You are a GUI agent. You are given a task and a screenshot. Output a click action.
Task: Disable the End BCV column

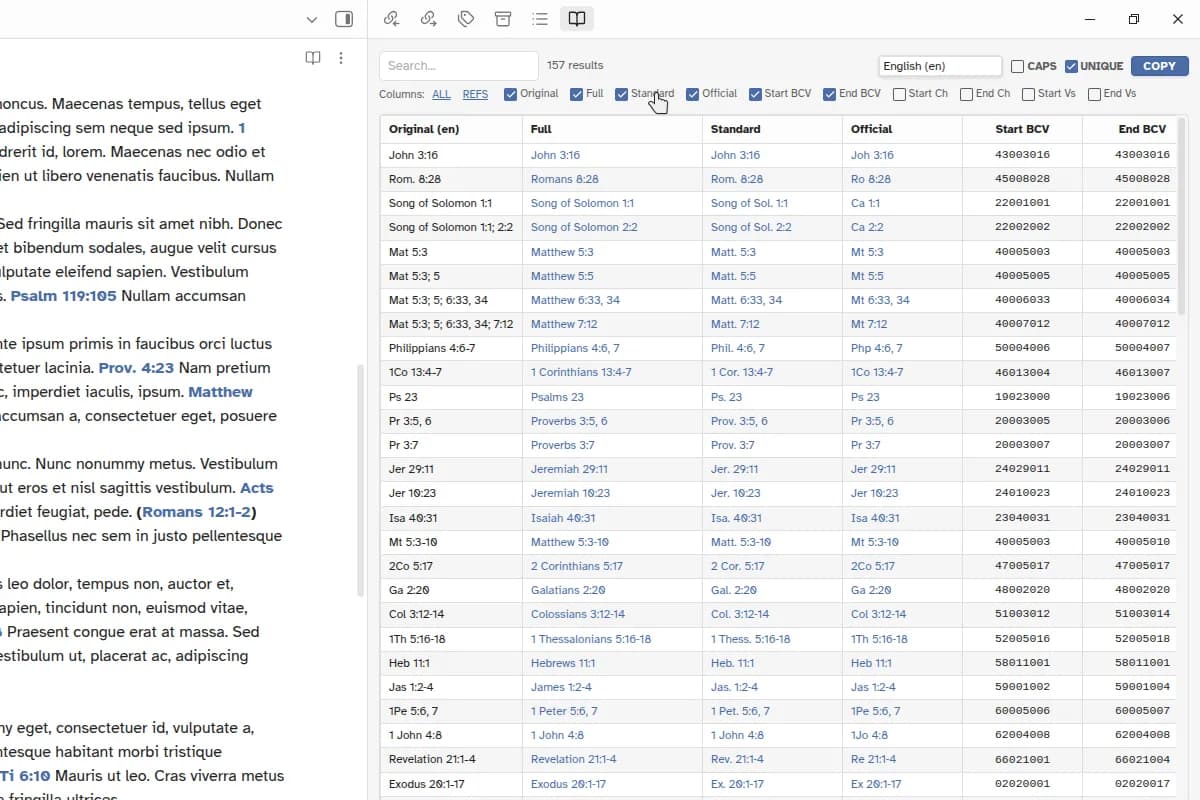(x=829, y=94)
